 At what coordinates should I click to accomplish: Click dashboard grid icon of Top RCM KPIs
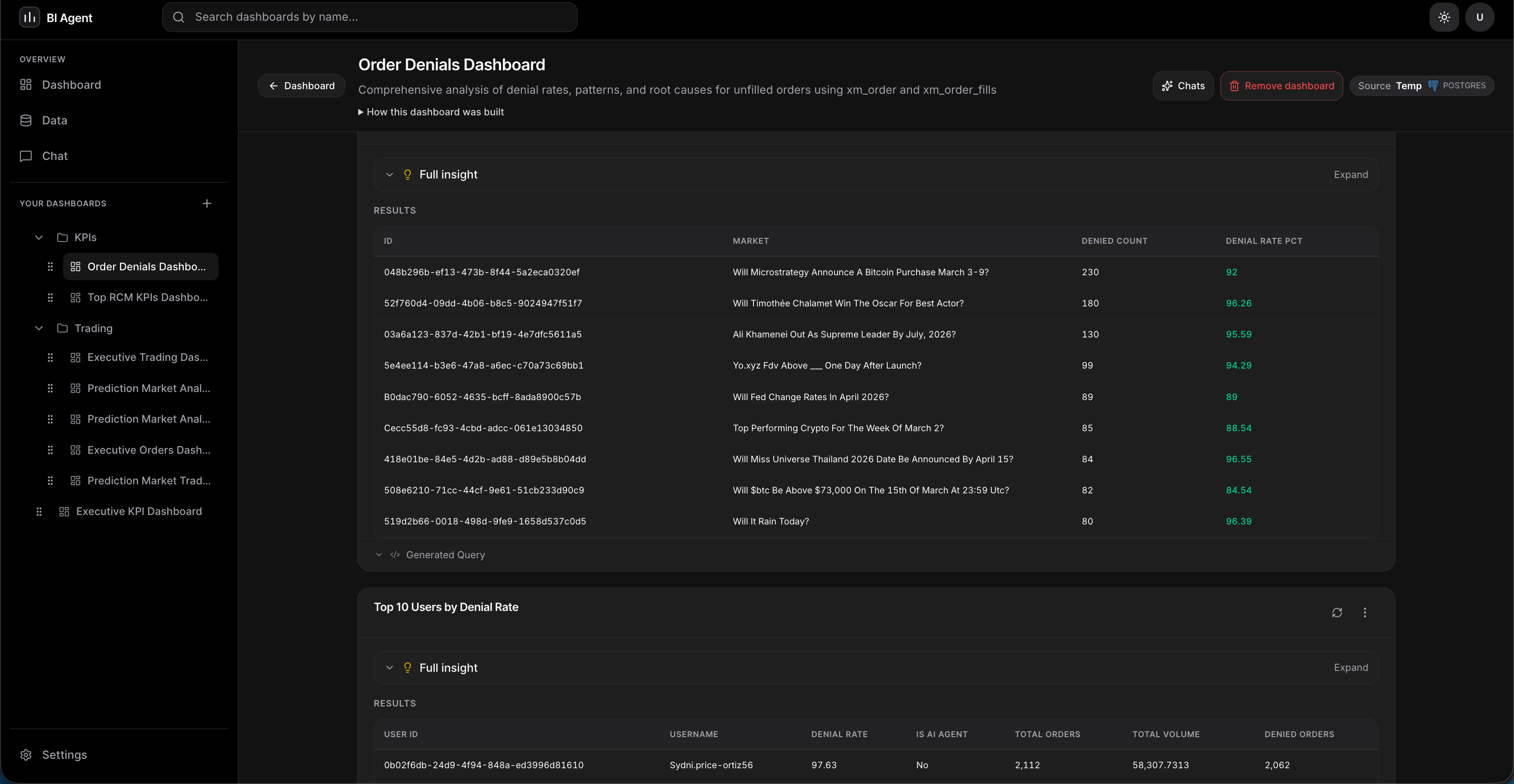tap(75, 297)
